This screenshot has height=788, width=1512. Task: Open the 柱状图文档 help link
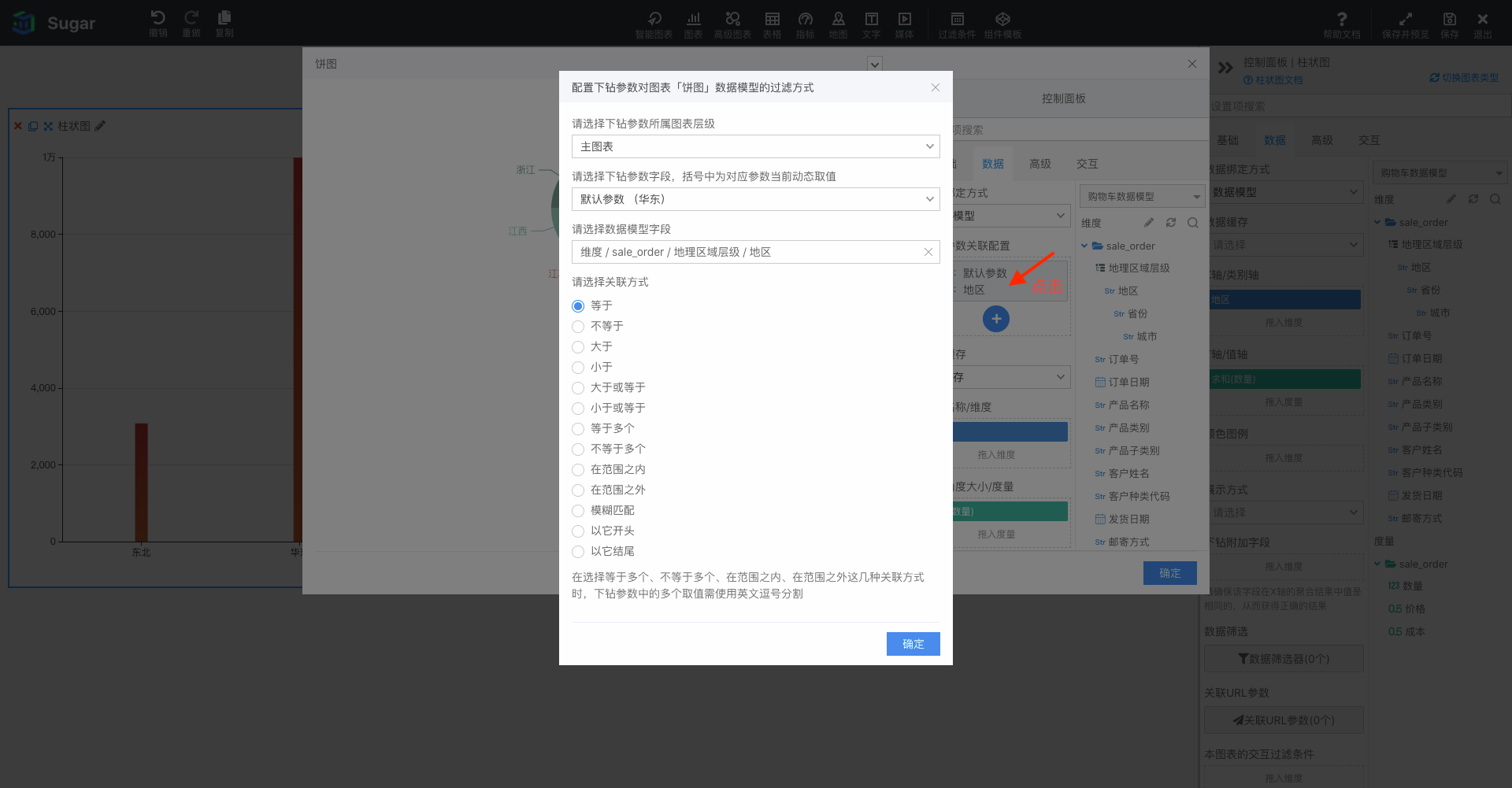1273,80
